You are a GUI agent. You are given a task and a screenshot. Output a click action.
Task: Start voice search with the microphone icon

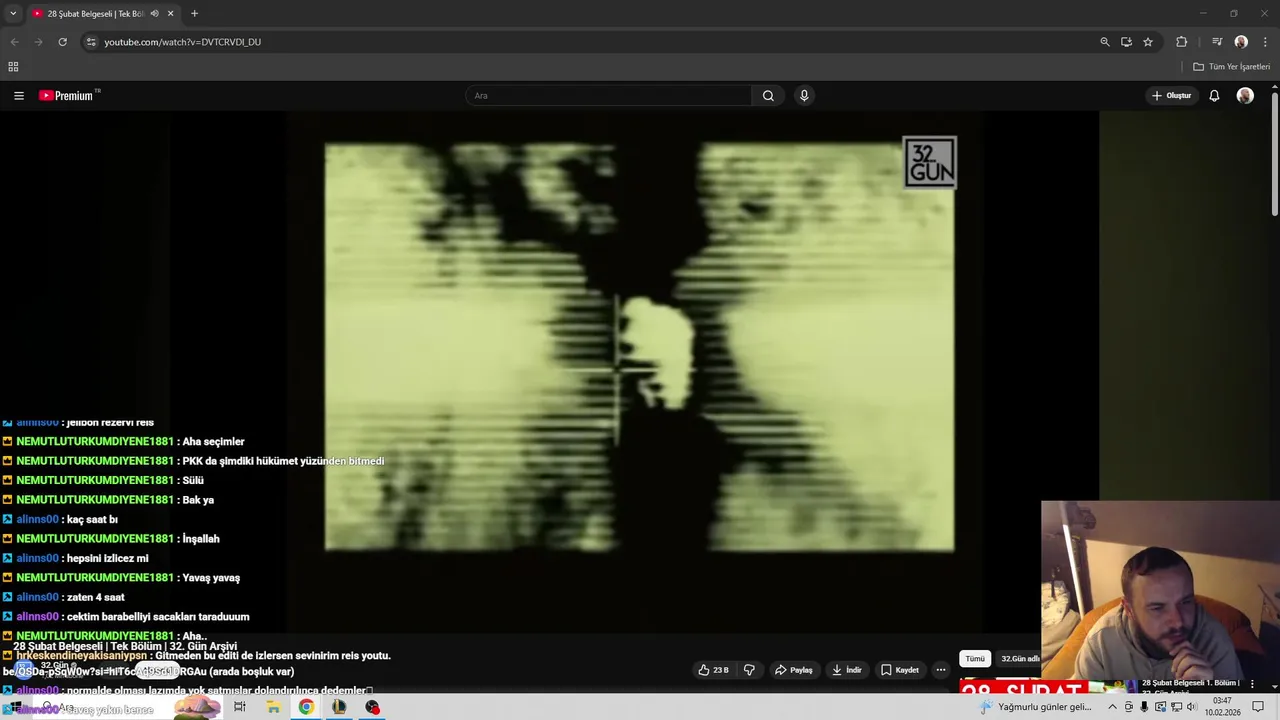click(x=804, y=96)
